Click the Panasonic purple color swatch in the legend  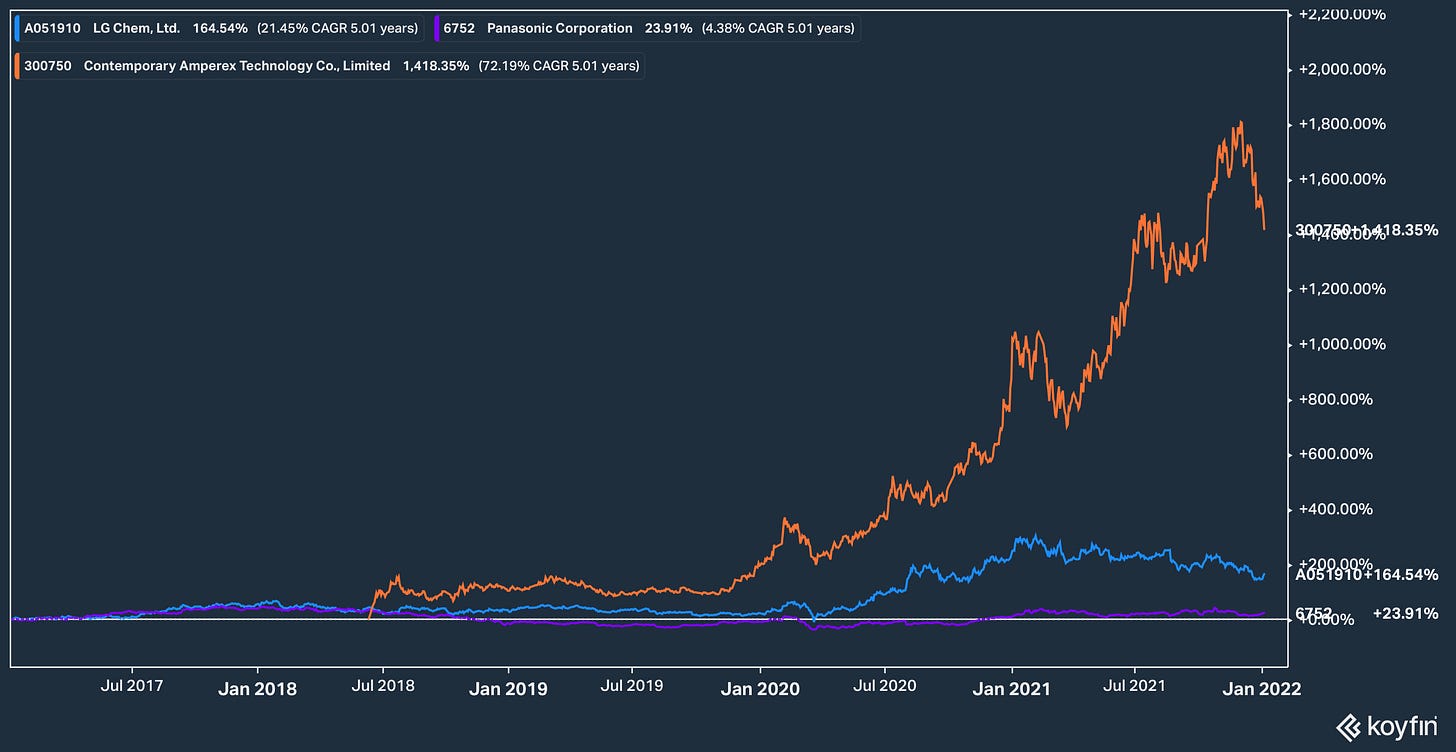click(437, 28)
